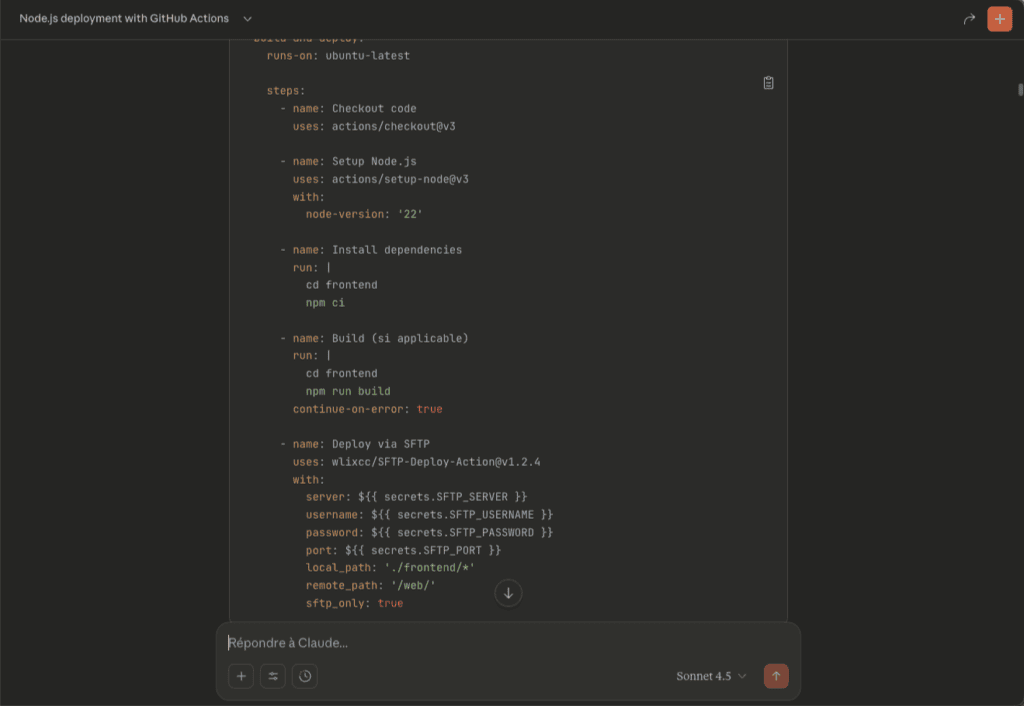
Task: Click the wlixcc/SFTP-Deploy-Action@v1.2.4 text
Action: coord(436,462)
